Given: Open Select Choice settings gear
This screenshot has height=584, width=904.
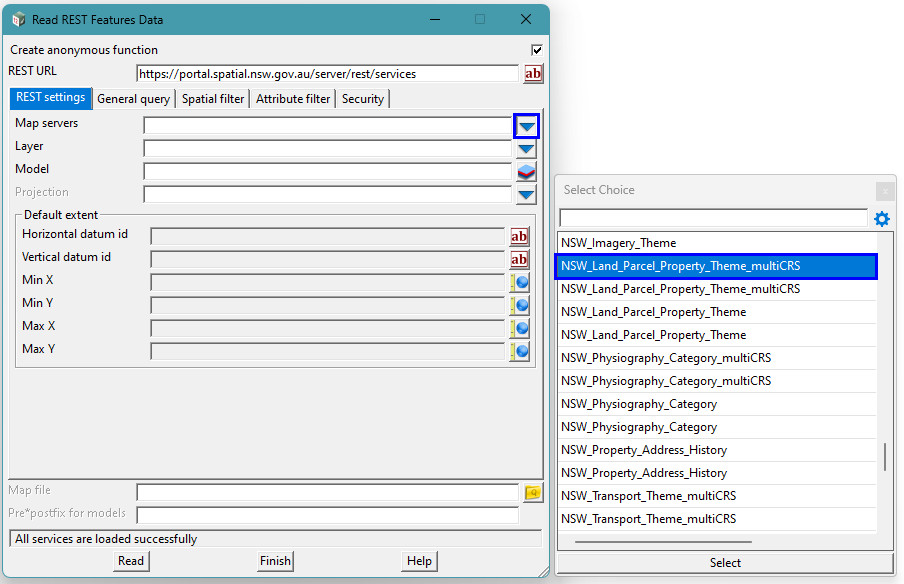Looking at the screenshot, I should coord(882,218).
